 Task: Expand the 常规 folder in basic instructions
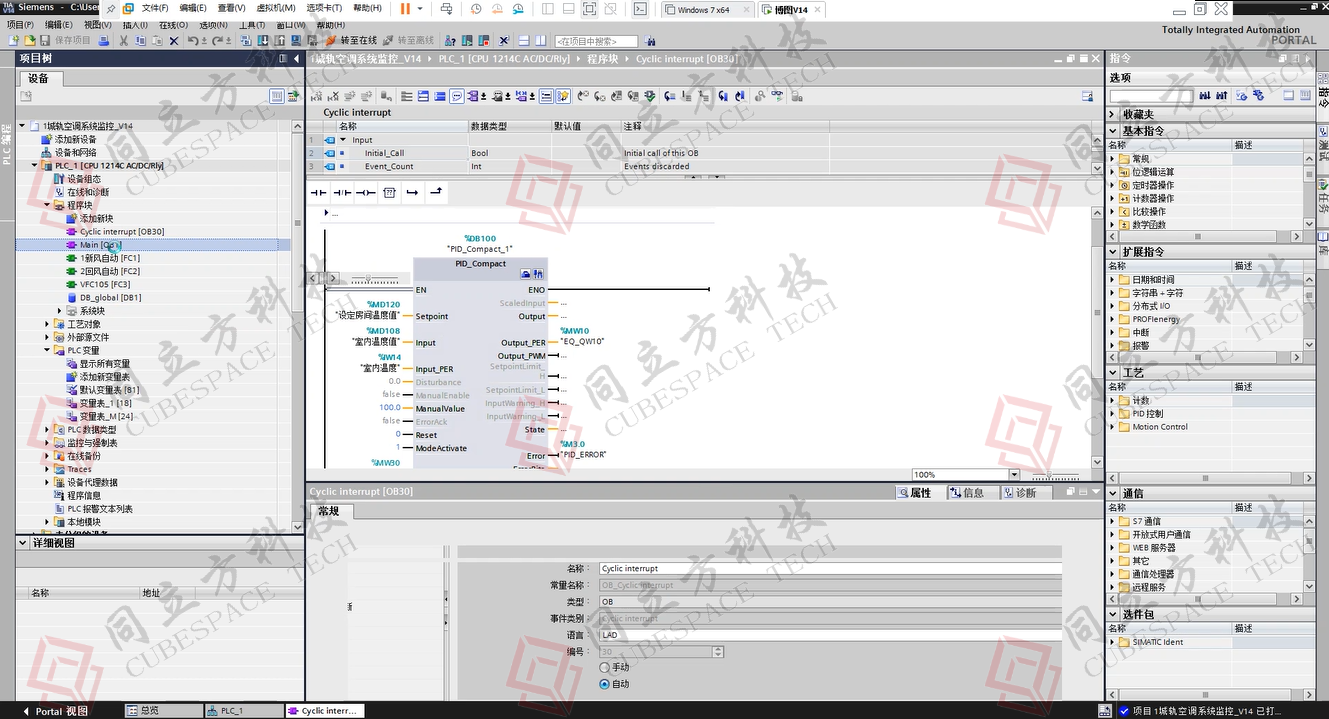(1113, 159)
